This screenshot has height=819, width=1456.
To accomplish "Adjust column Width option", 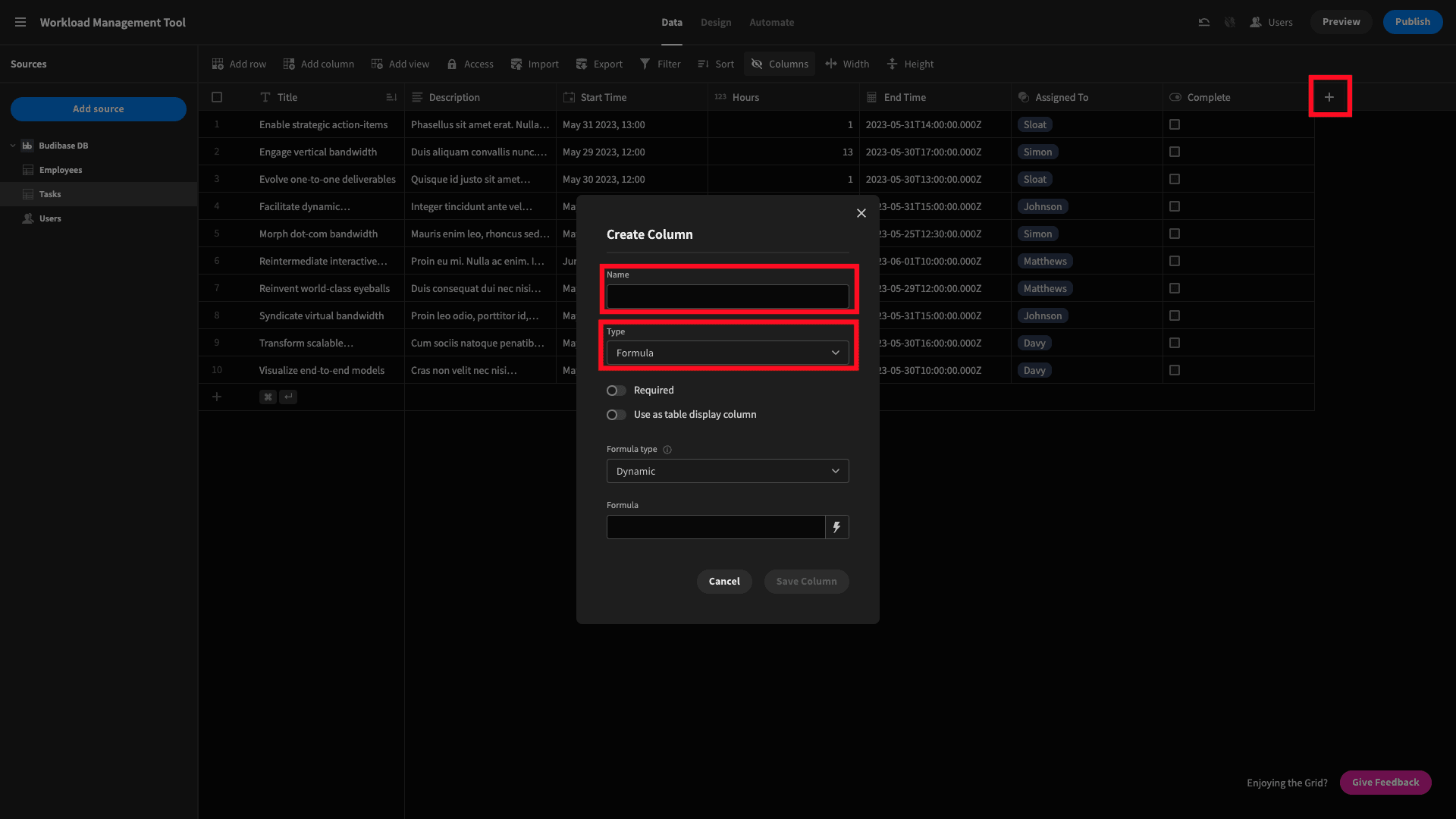I will click(847, 64).
